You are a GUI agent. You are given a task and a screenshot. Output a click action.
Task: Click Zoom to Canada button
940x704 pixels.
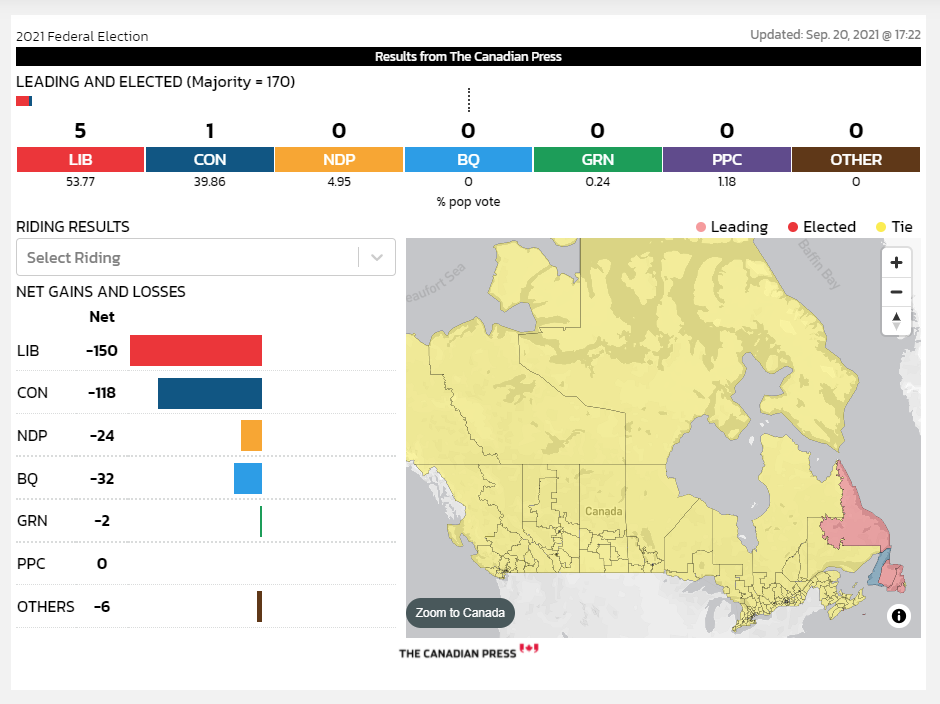[x=460, y=613]
